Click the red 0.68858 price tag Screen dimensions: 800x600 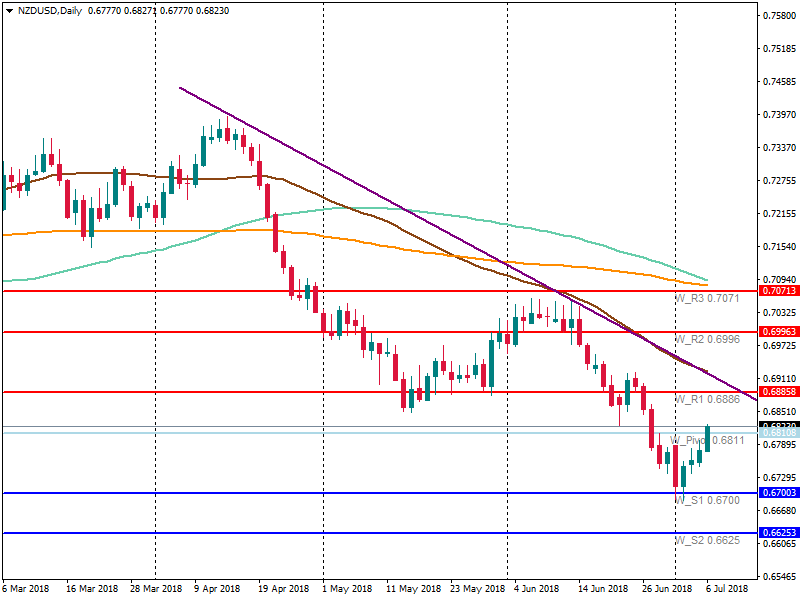pyautogui.click(x=778, y=392)
